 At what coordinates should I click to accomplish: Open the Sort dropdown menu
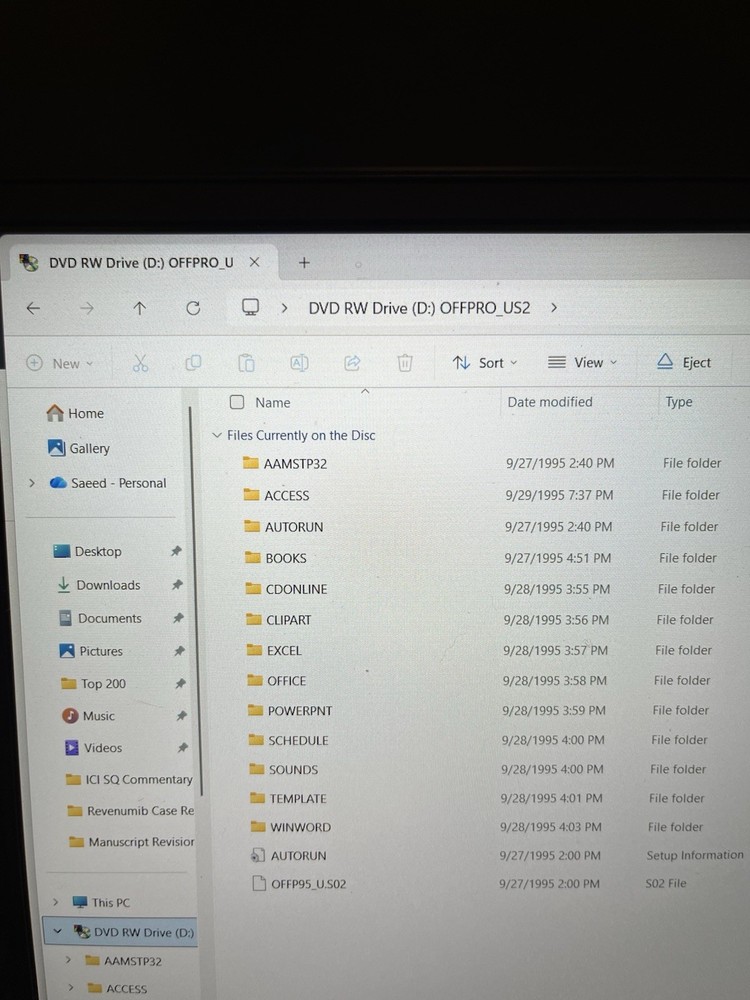click(x=485, y=363)
